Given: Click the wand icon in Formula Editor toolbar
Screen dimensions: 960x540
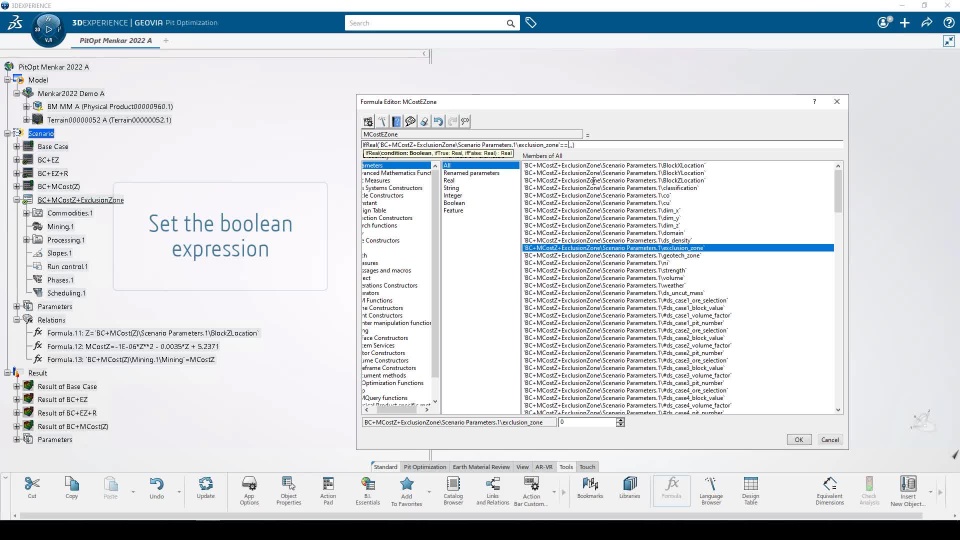Looking at the screenshot, I should [382, 121].
